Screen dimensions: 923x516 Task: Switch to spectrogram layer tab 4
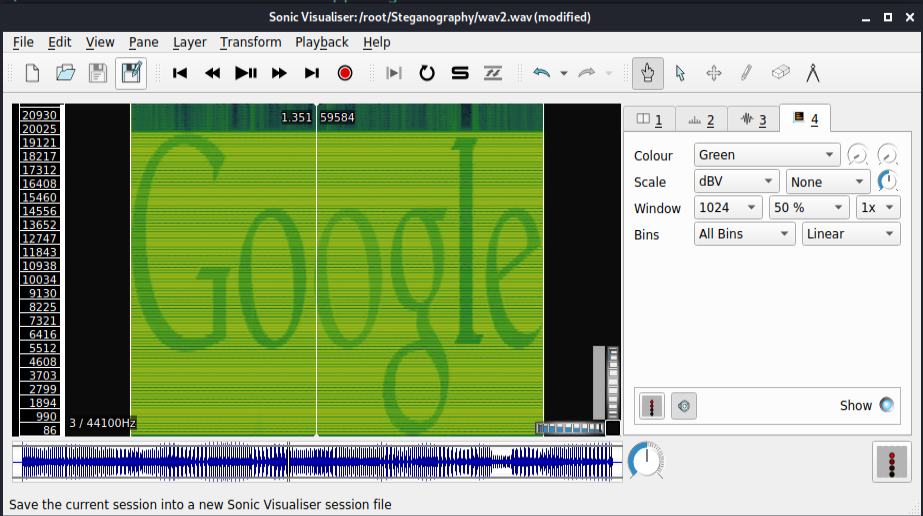805,119
